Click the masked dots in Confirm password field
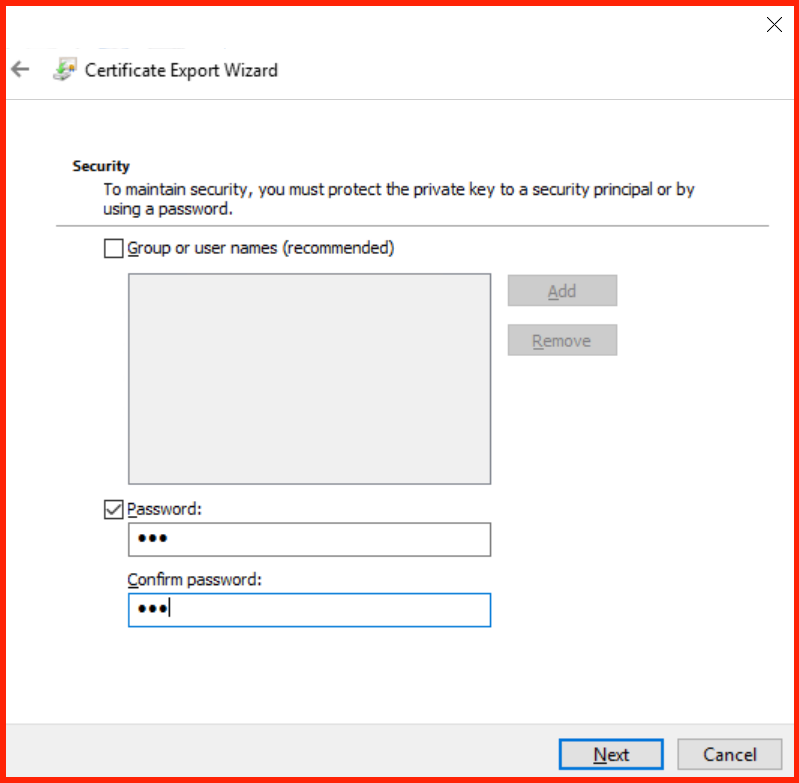This screenshot has height=783, width=799. pyautogui.click(x=153, y=608)
